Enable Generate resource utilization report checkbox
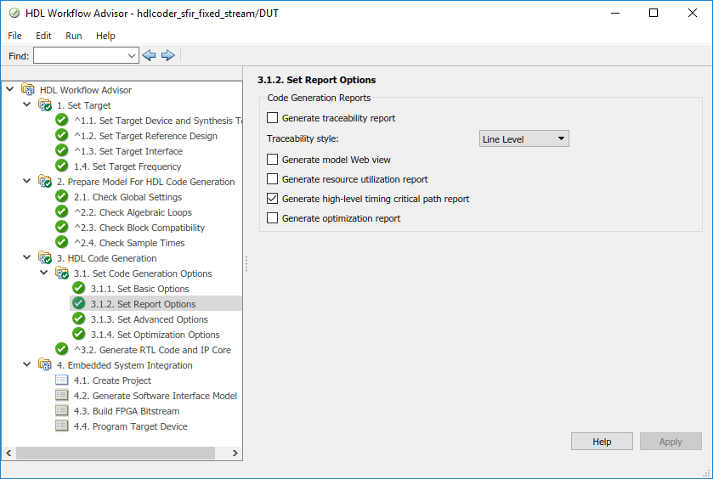The height and width of the screenshot is (479, 713). pyautogui.click(x=273, y=179)
